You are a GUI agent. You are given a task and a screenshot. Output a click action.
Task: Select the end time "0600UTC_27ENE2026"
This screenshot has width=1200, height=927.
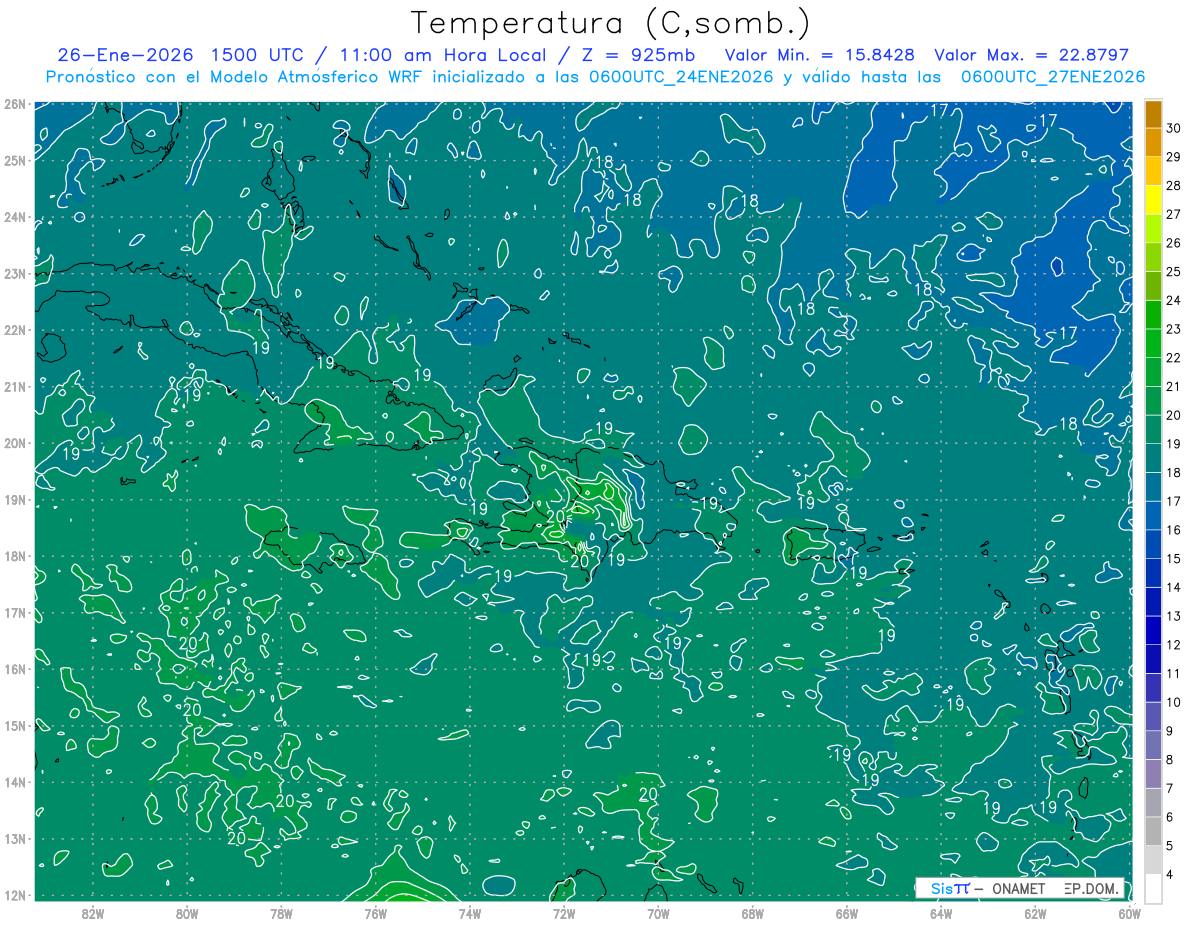tap(1053, 77)
